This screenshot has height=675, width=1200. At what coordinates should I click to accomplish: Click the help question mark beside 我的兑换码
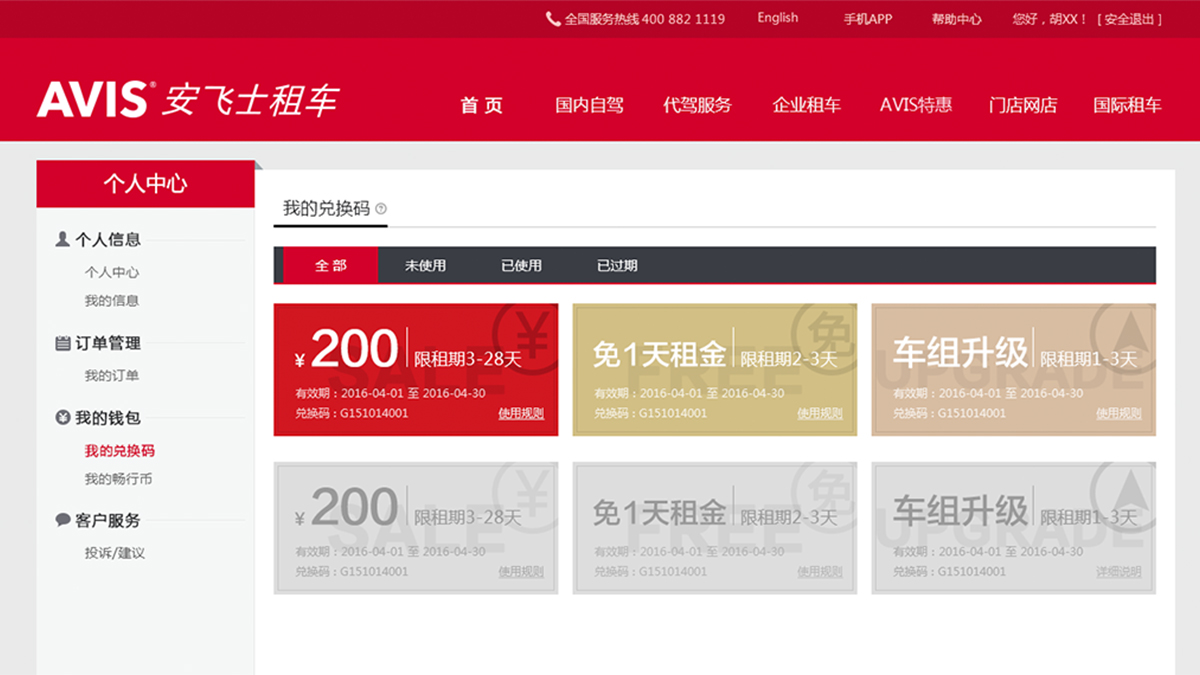381,209
